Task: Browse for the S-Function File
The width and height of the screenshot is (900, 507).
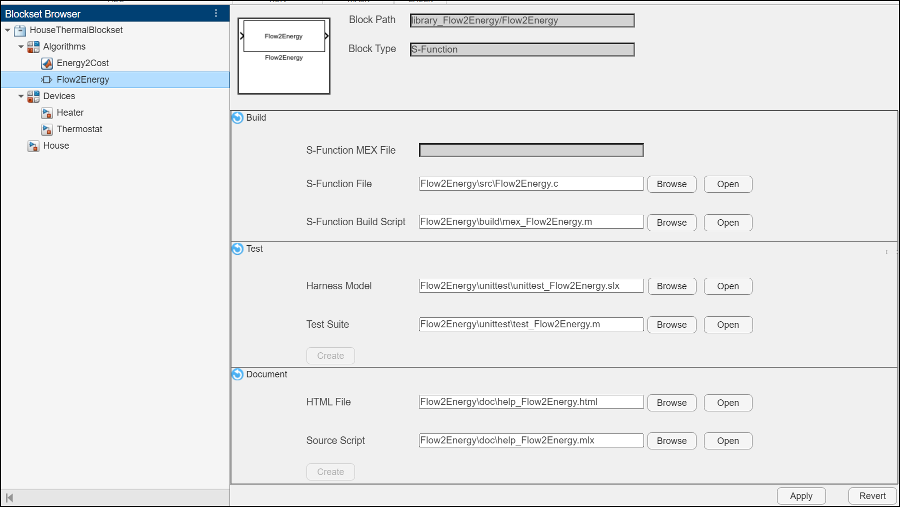Action: click(x=672, y=184)
